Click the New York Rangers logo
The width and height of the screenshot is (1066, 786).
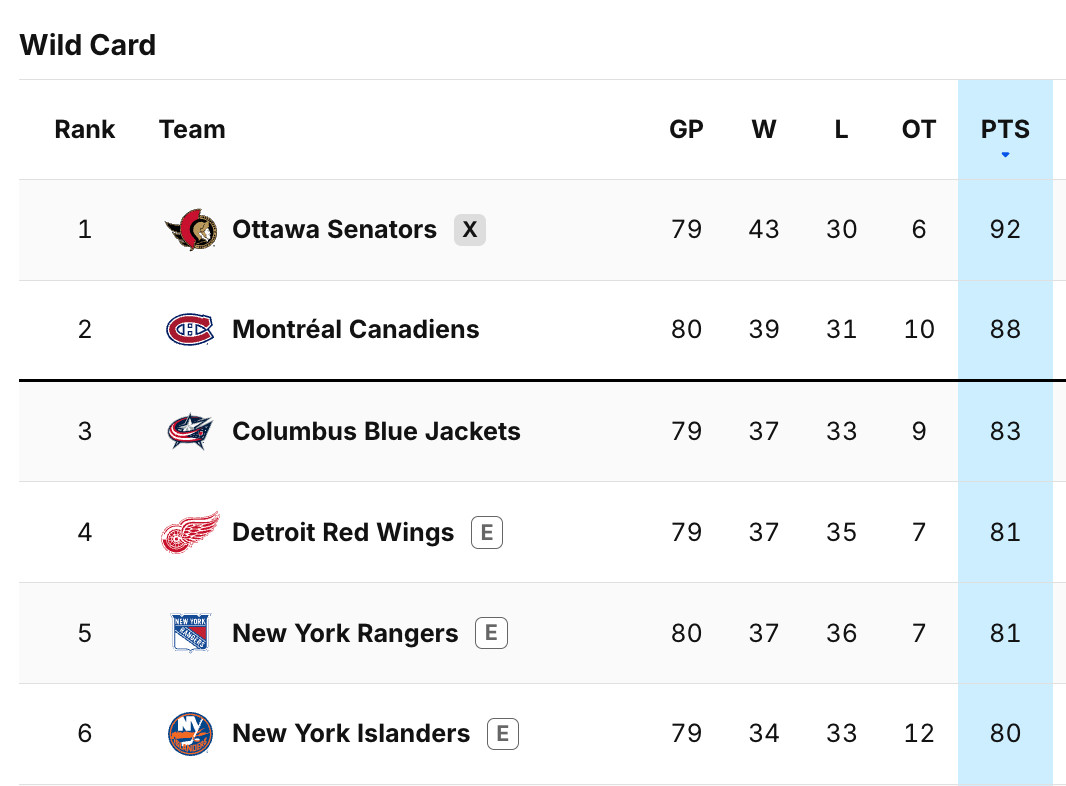click(x=190, y=633)
